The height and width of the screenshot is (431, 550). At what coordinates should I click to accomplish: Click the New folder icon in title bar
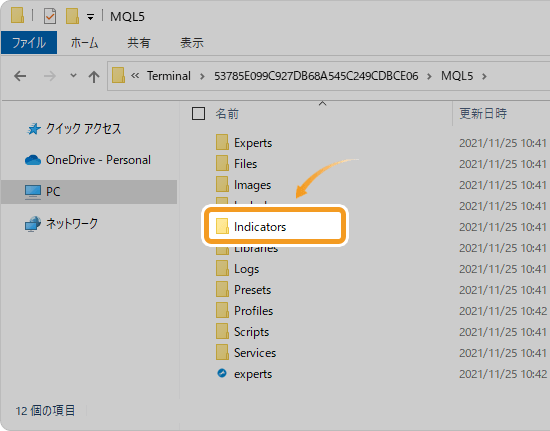(x=72, y=16)
